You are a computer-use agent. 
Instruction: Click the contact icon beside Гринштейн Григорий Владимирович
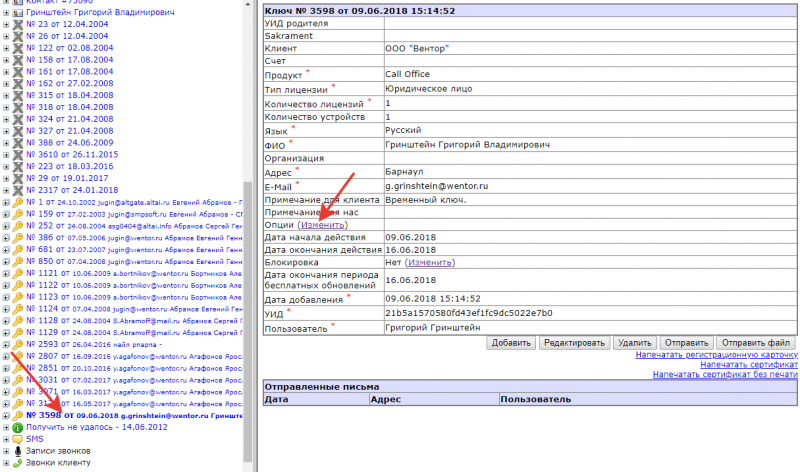pyautogui.click(x=18, y=12)
